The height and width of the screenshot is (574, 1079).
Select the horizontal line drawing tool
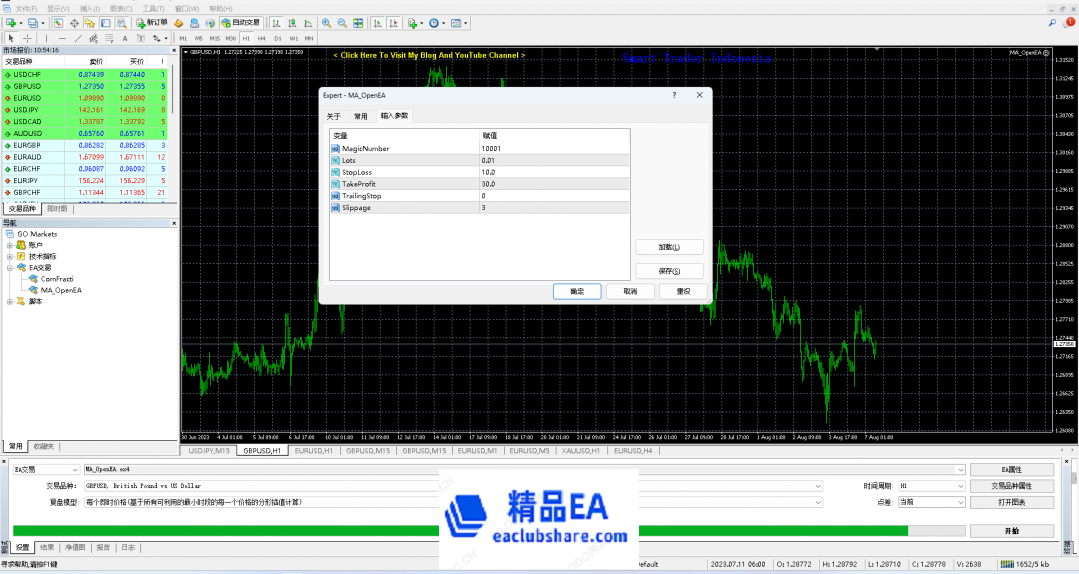pyautogui.click(x=62, y=39)
